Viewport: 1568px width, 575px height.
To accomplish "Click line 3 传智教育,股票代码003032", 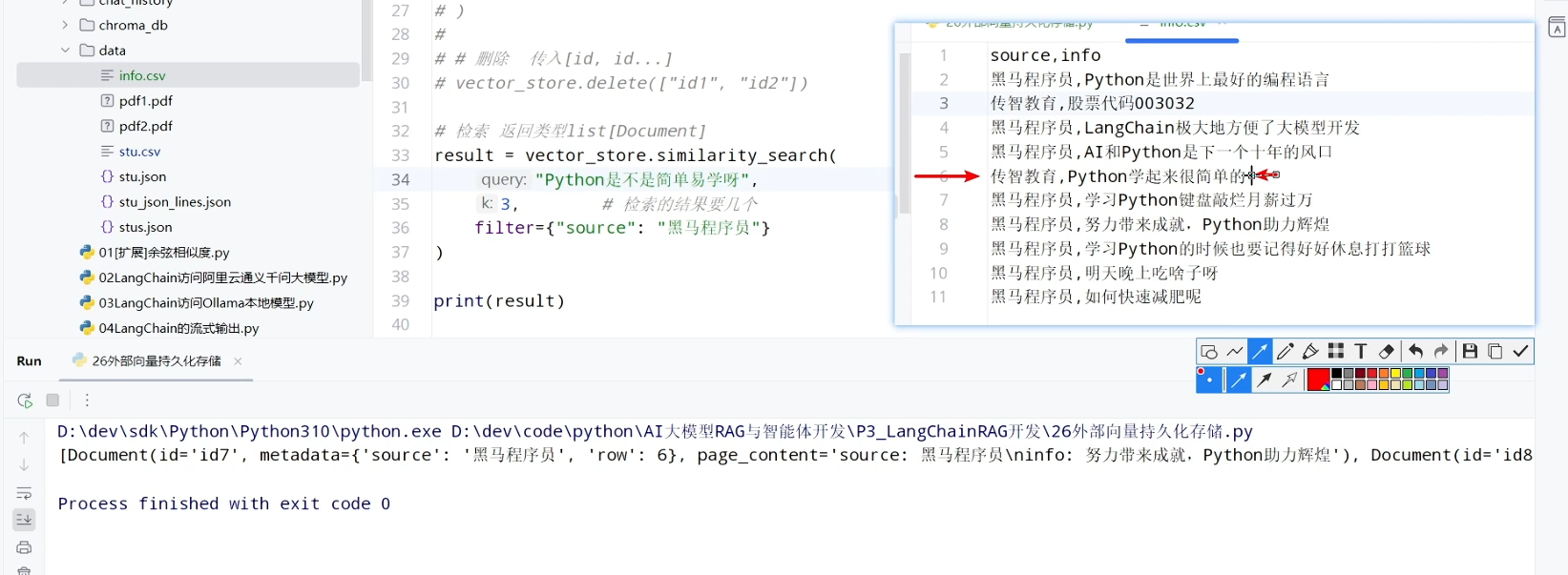I will pos(1092,103).
